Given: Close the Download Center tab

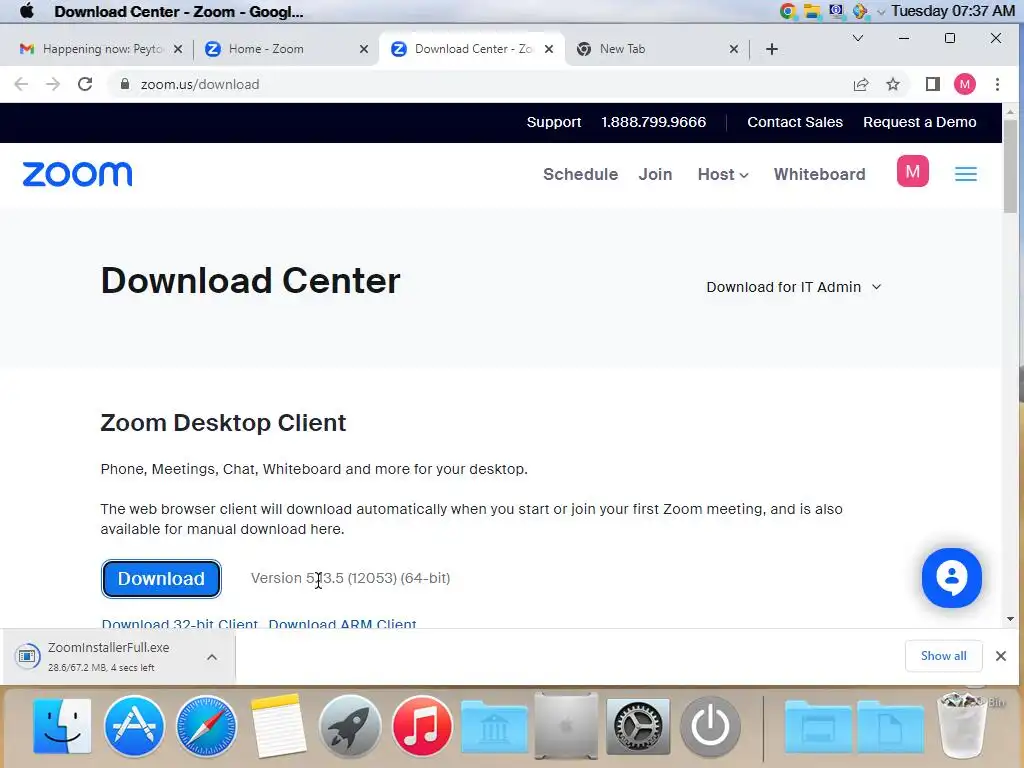Looking at the screenshot, I should (x=549, y=49).
